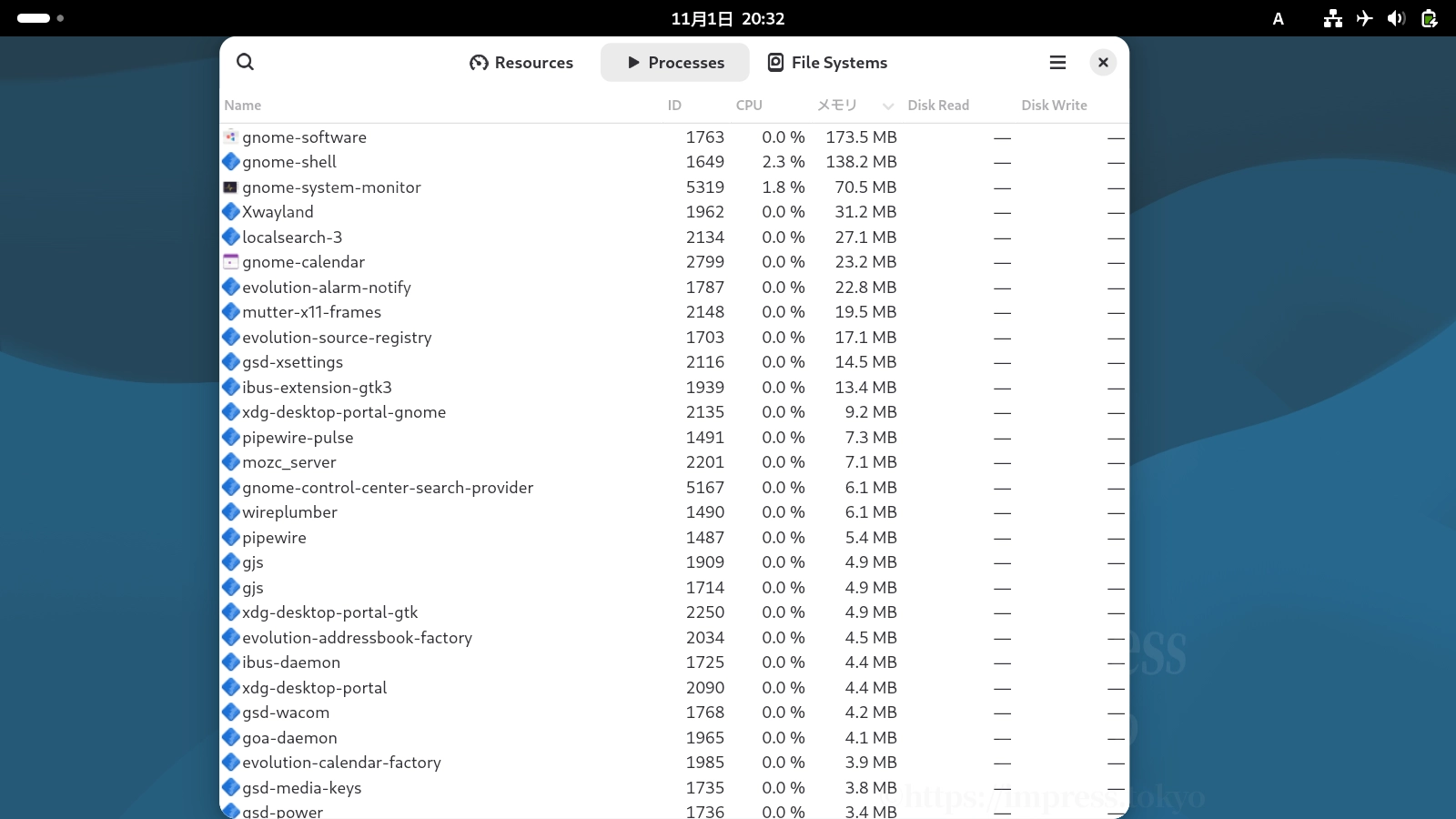Click process ID 1735
Viewport: 1456px width, 819px height.
coord(705,787)
